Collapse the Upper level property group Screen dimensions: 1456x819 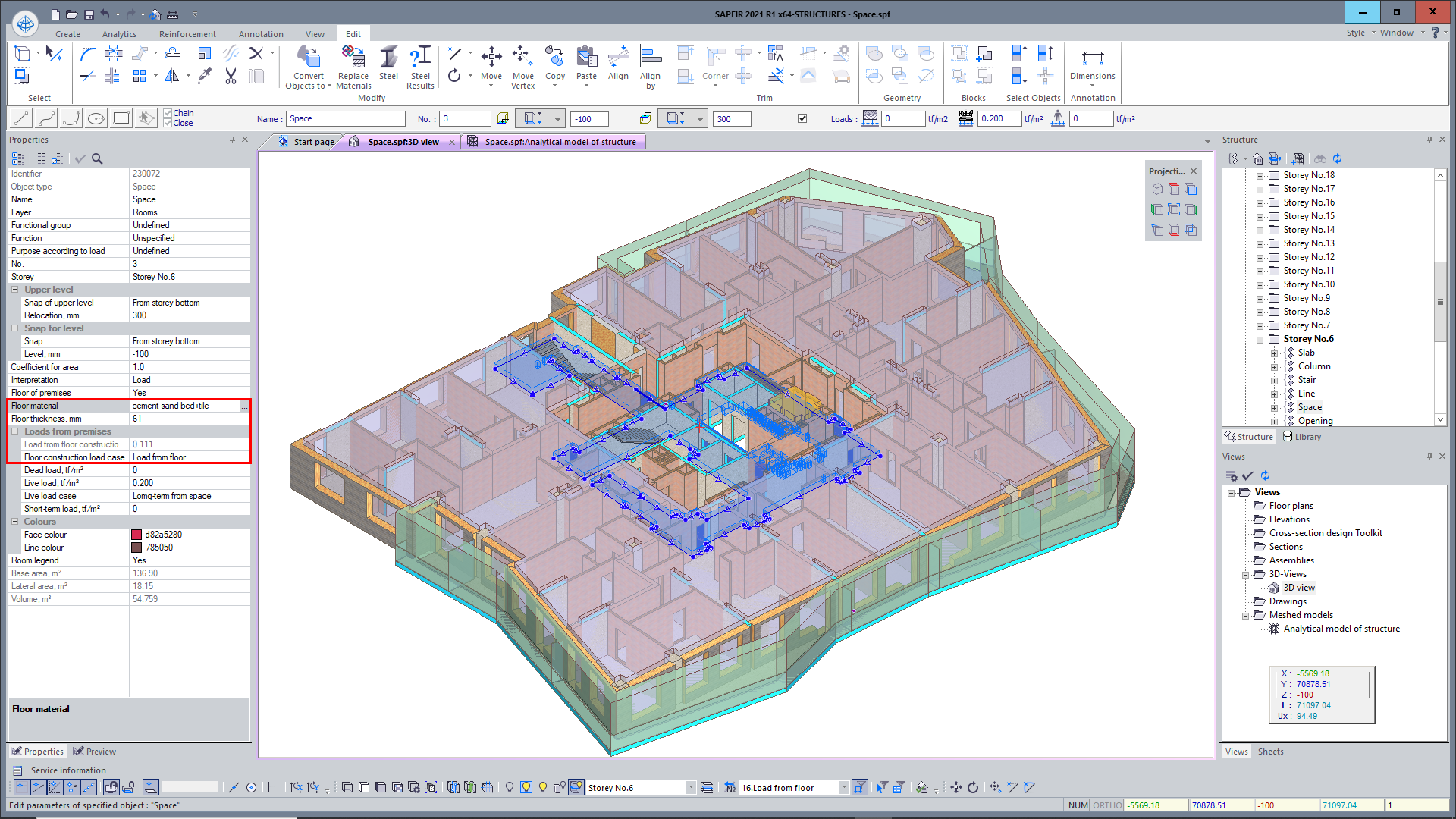coord(15,290)
